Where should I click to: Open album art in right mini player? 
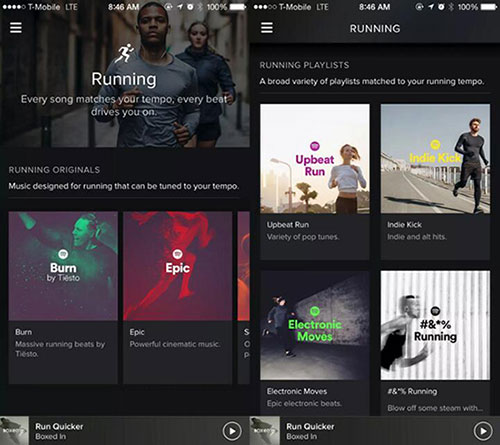(265, 430)
